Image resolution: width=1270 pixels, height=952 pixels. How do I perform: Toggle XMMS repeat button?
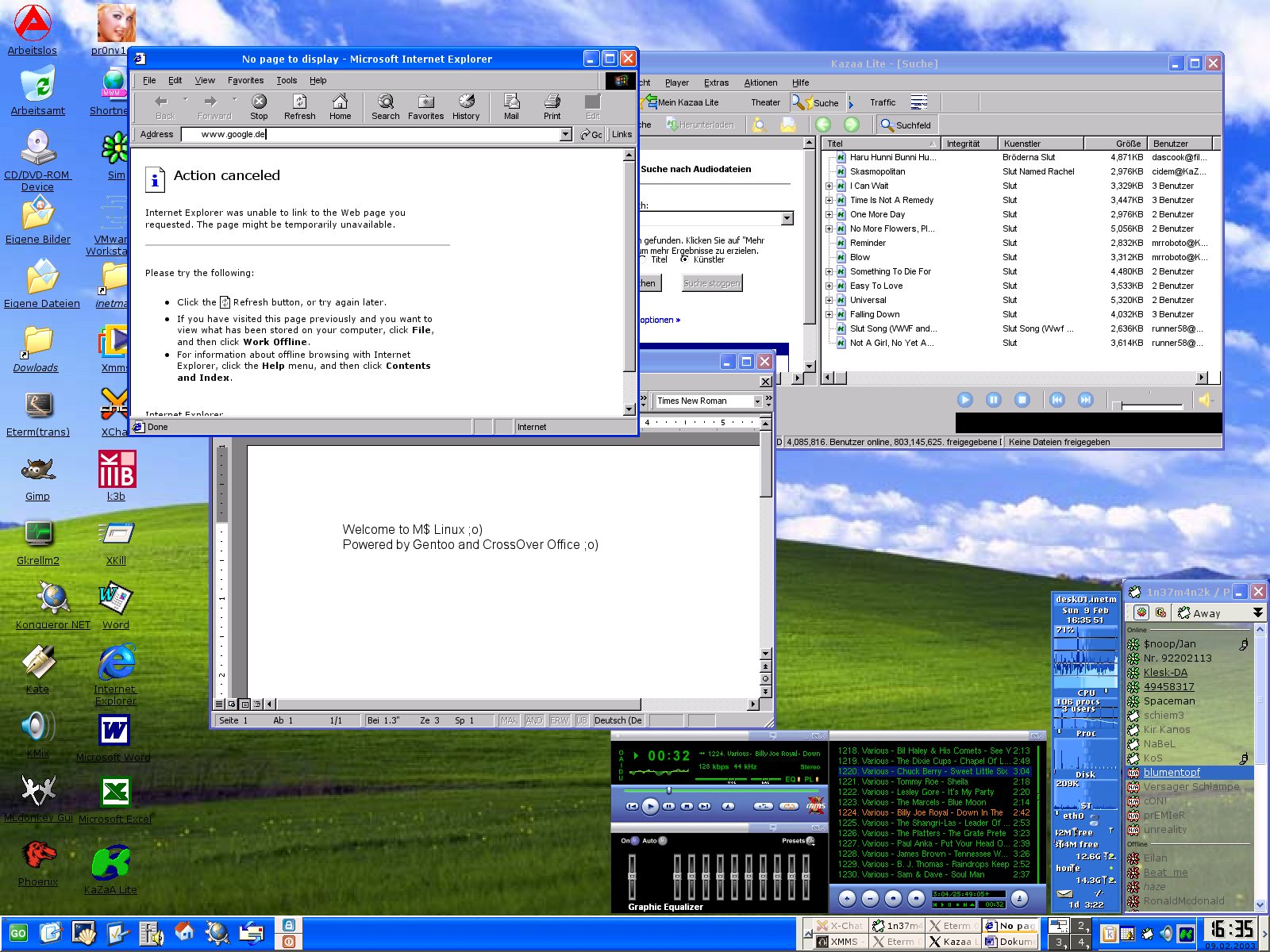coord(789,806)
